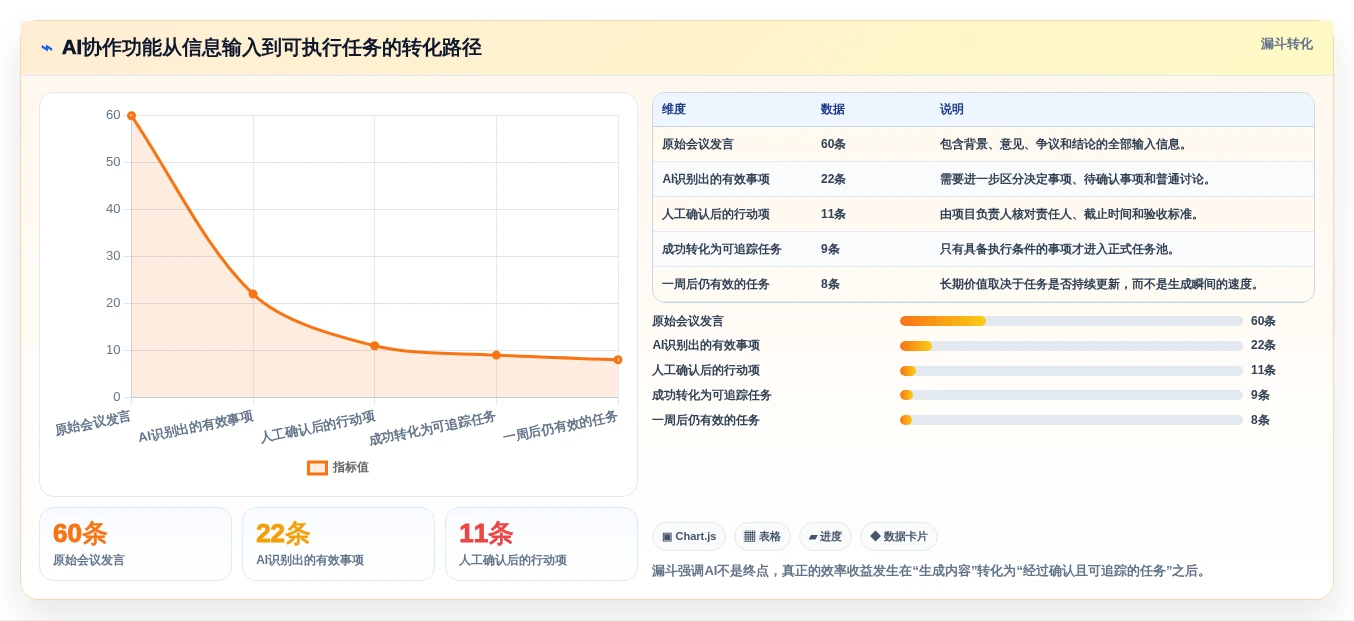Click the 11条 cell in the table

coord(833,215)
